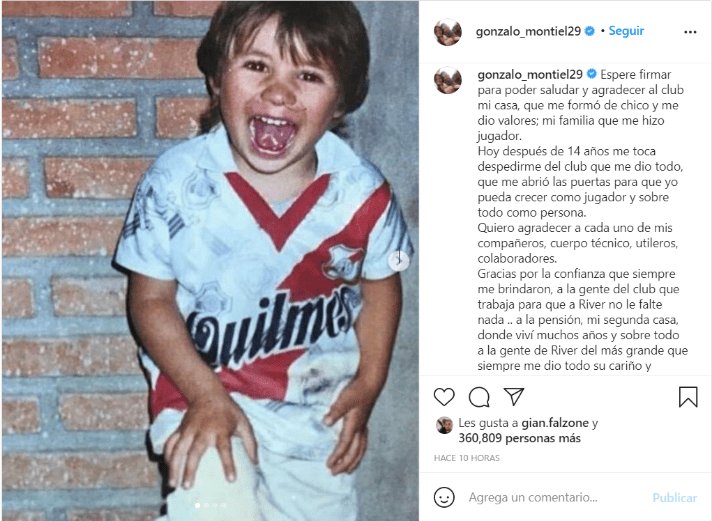Share the post with the paper plane icon
Image resolution: width=712 pixels, height=521 pixels.
[x=514, y=397]
